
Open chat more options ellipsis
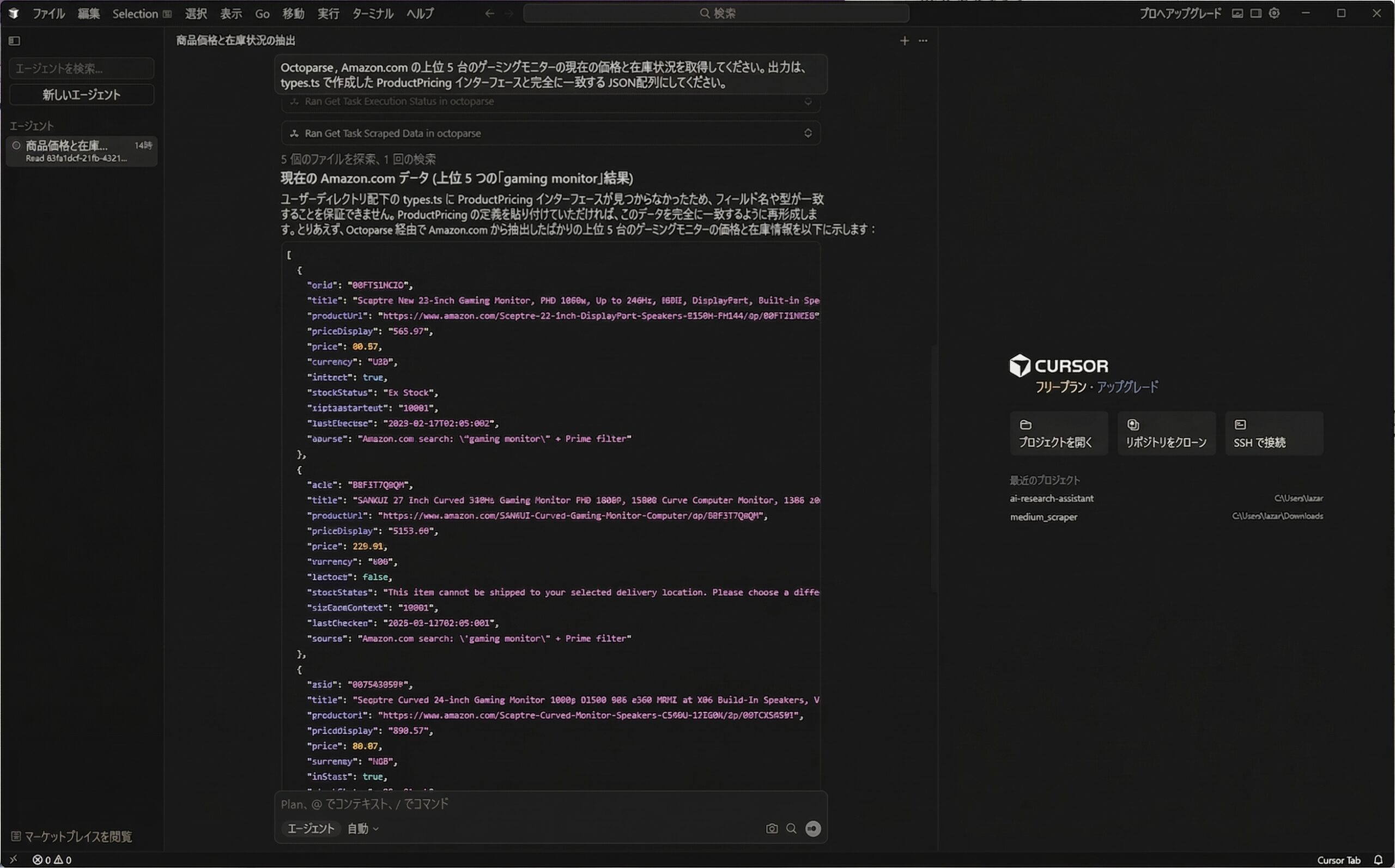923,41
